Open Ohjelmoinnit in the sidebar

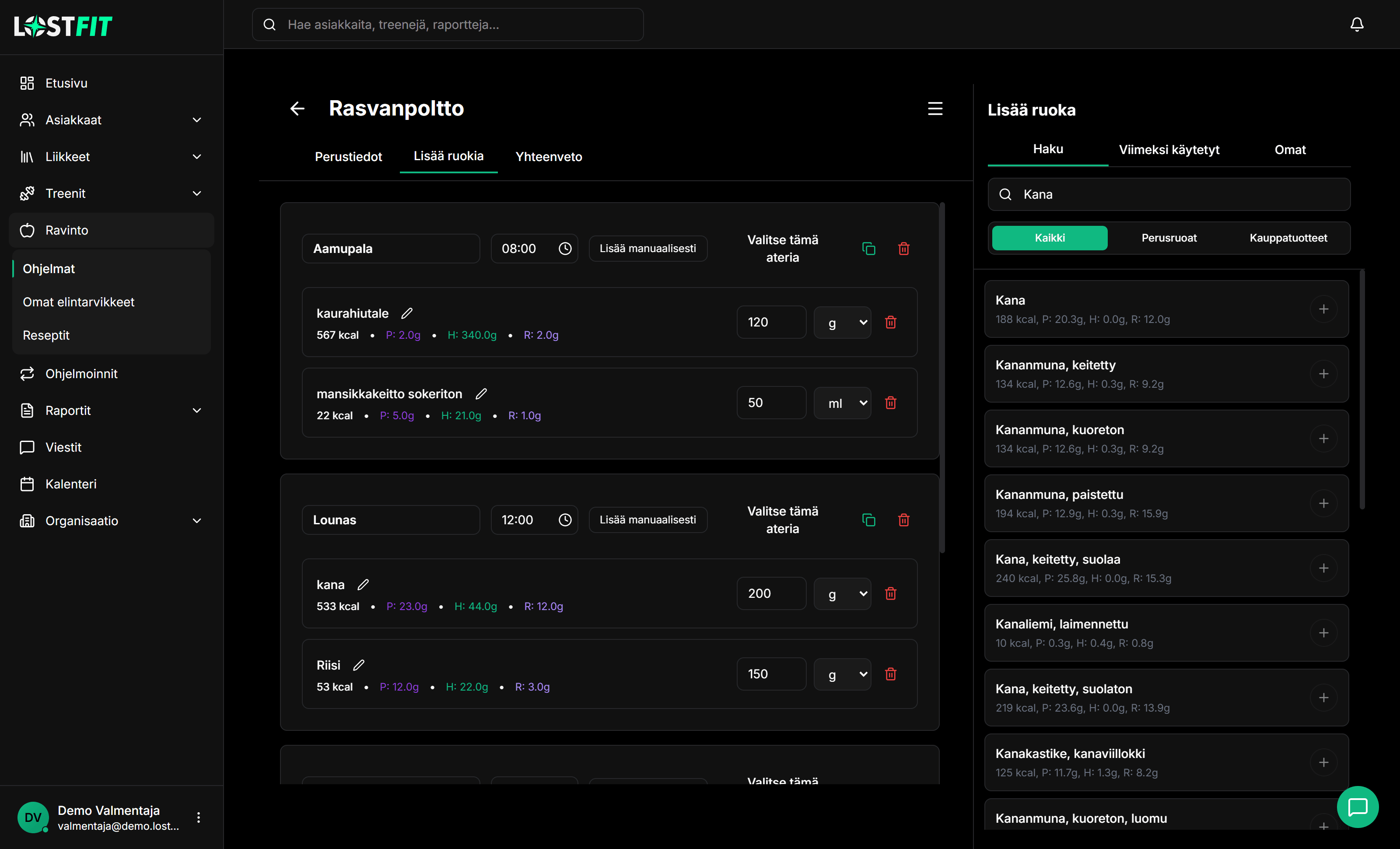coord(112,374)
